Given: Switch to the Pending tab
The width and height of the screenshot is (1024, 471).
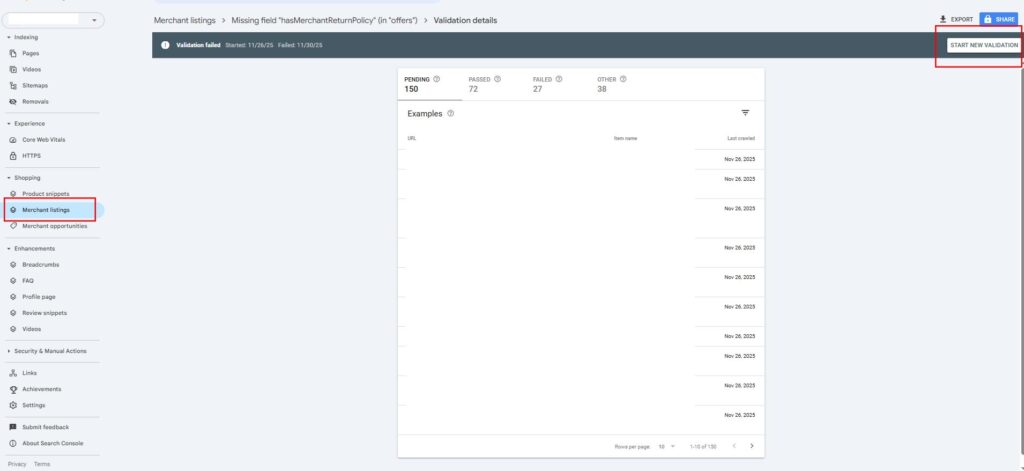Looking at the screenshot, I should [x=429, y=84].
